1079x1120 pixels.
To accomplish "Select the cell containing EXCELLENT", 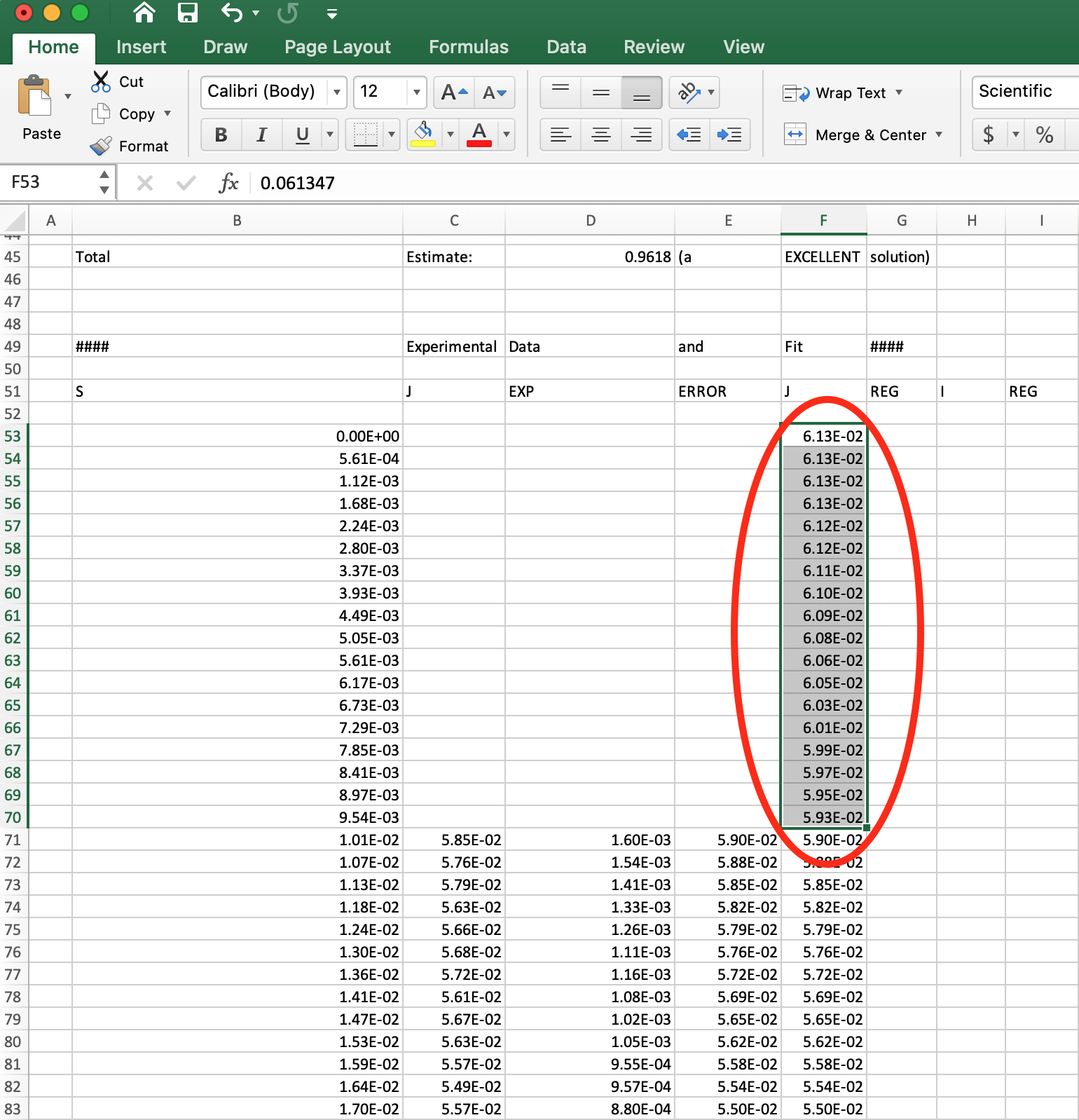I will 823,257.
